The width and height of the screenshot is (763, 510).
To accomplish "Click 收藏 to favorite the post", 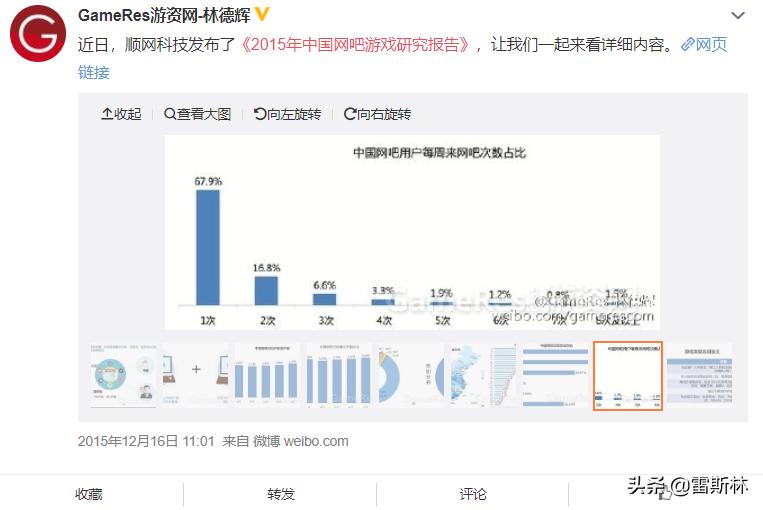I will (x=89, y=494).
